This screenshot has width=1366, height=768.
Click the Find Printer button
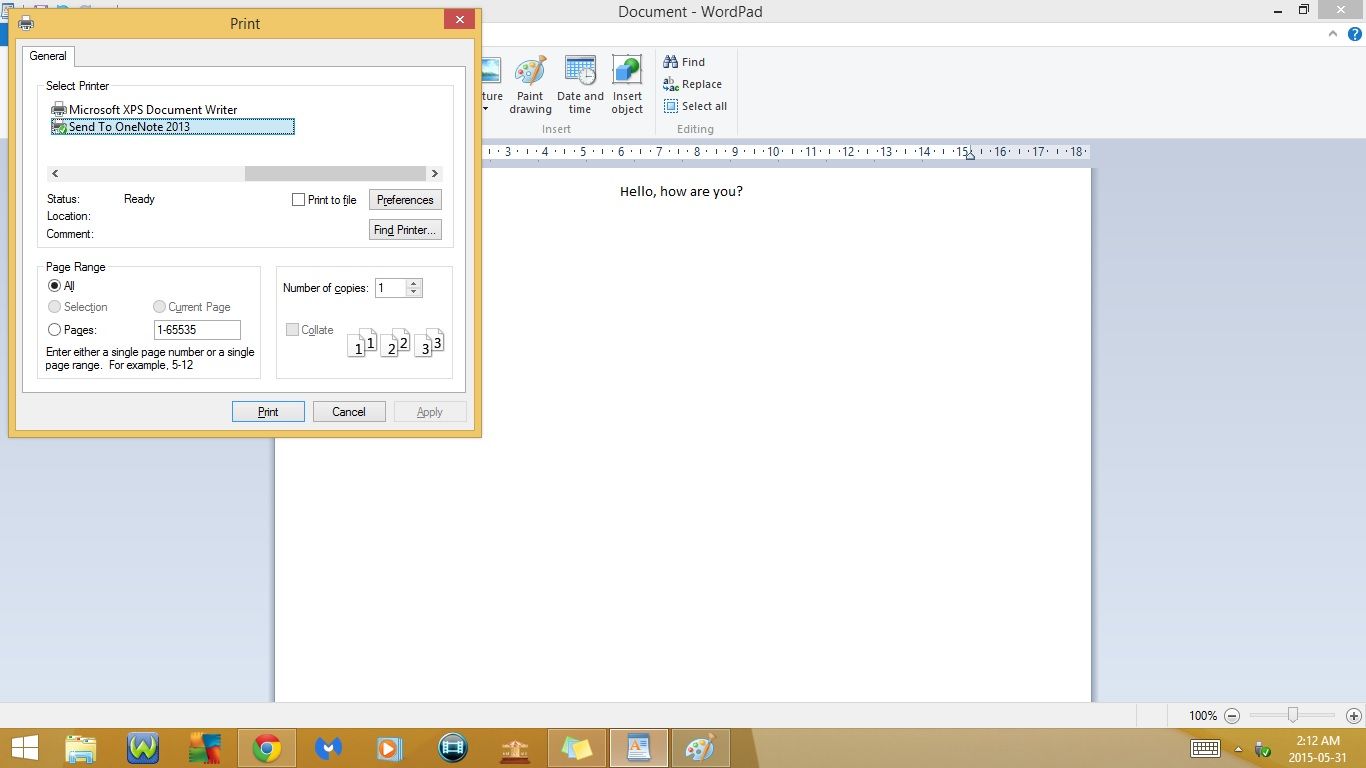tap(404, 229)
